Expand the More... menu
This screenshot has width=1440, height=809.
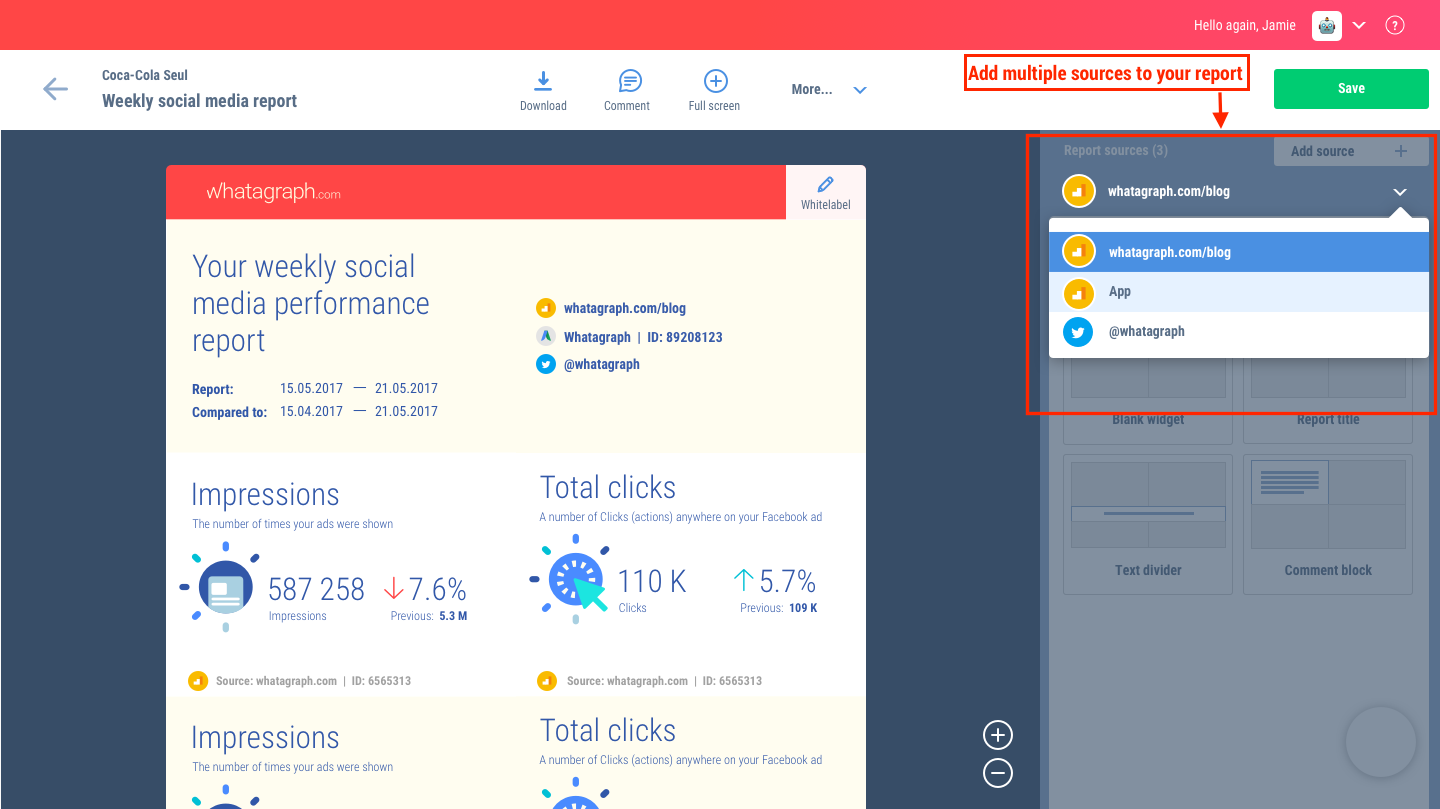828,90
